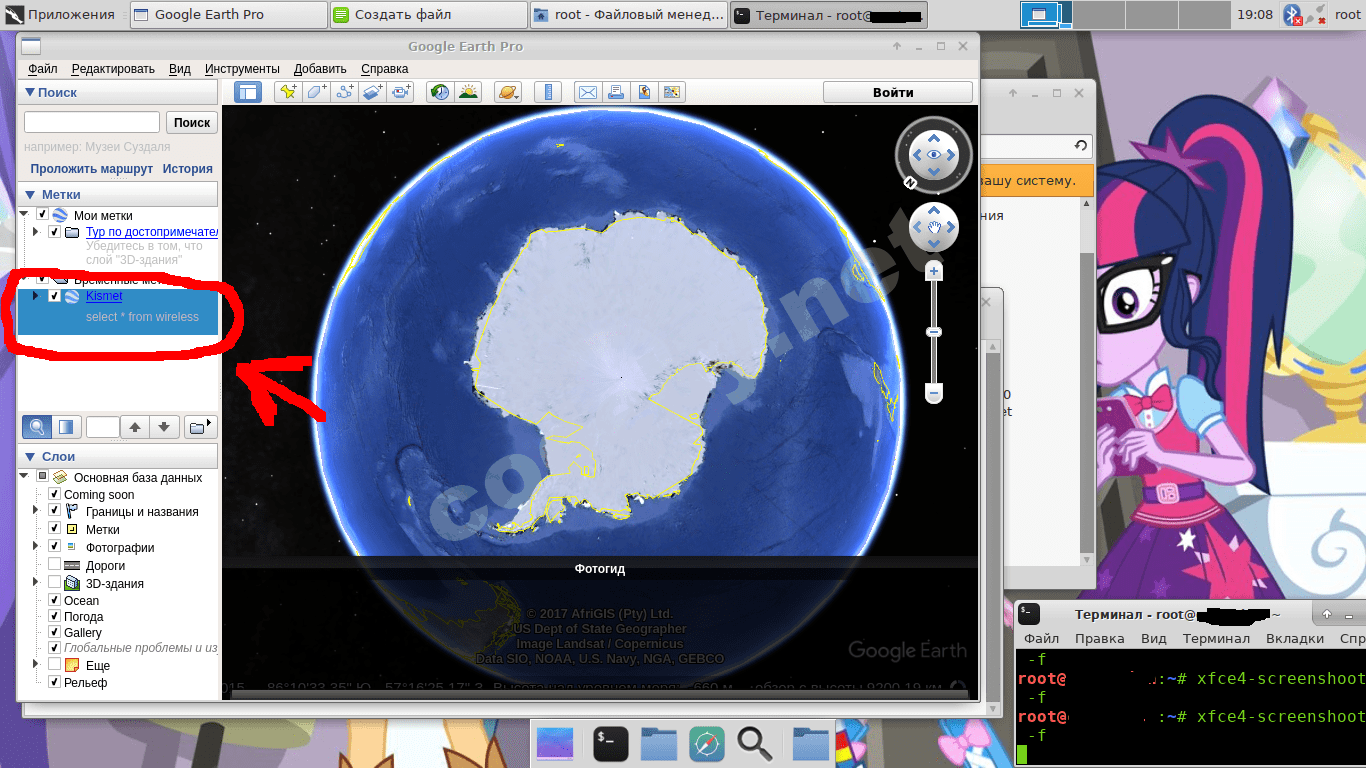This screenshot has height=768, width=1366.
Task: Enable the Дороги layer checkbox
Action: (55, 565)
